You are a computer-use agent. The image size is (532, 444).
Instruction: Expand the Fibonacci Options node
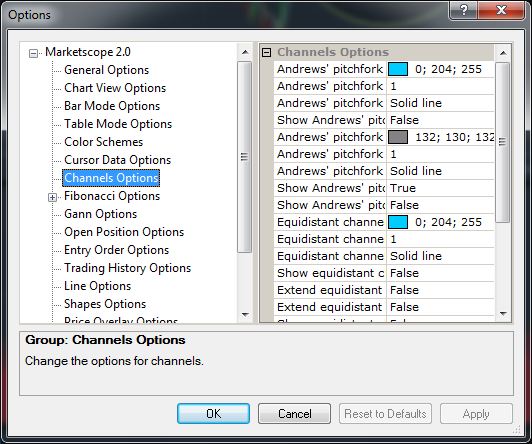tap(52, 197)
